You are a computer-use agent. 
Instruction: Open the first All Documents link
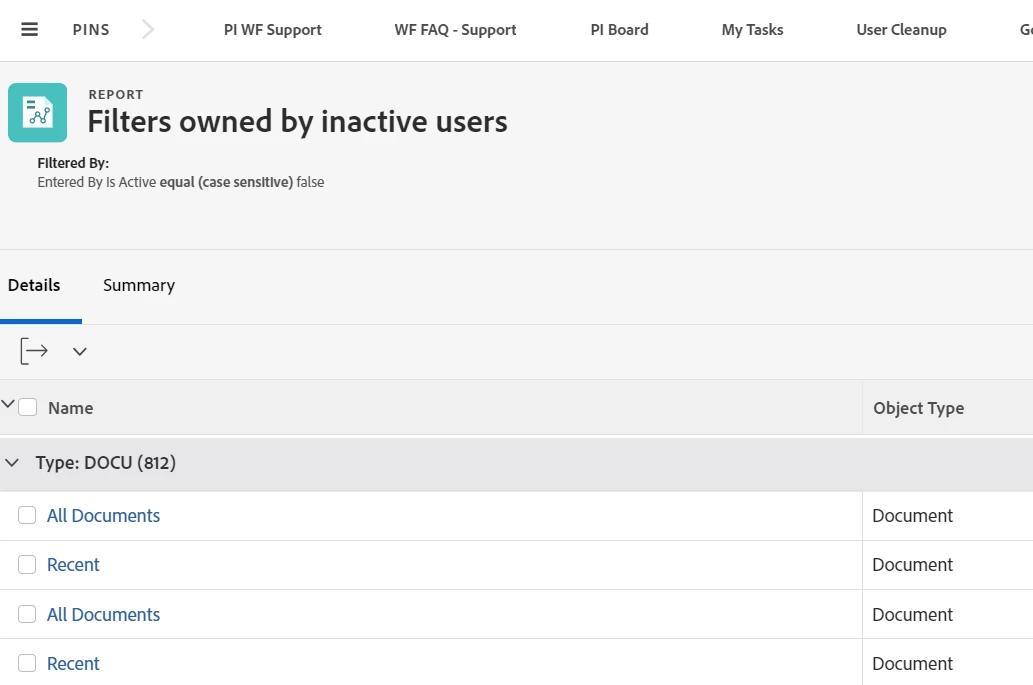[103, 515]
